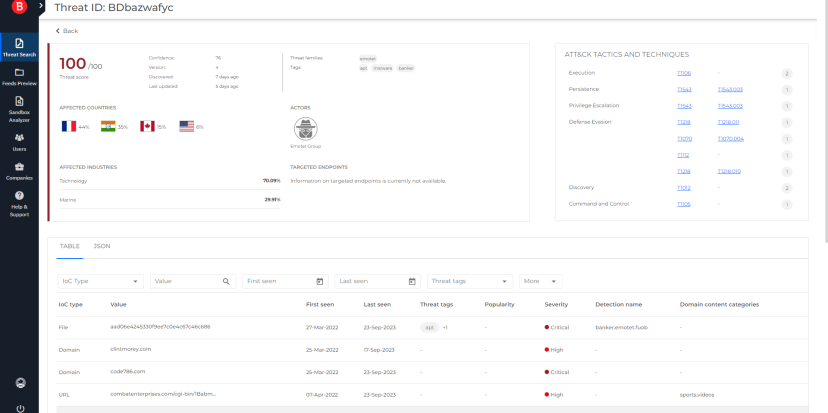Switch to the JSON tab
This screenshot has width=828, height=413.
[102, 245]
